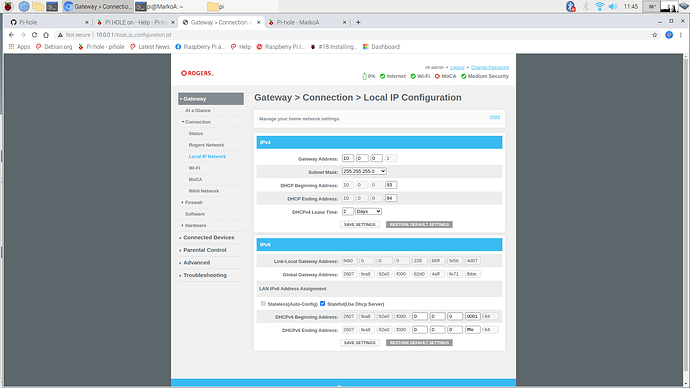Collapse the Gateway sidebar section
690x388 pixels.
pos(211,99)
